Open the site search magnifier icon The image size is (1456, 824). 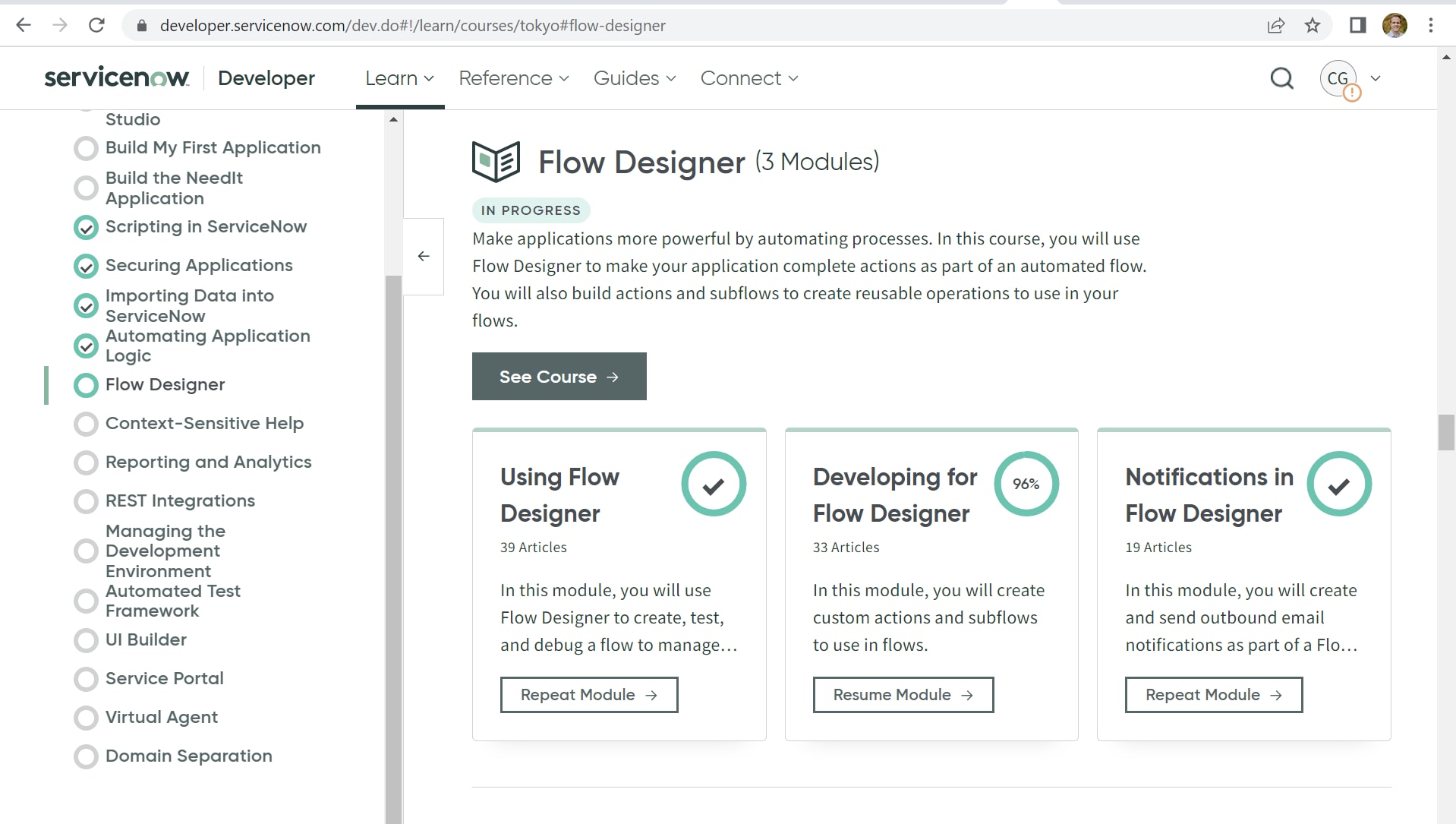tap(1281, 78)
